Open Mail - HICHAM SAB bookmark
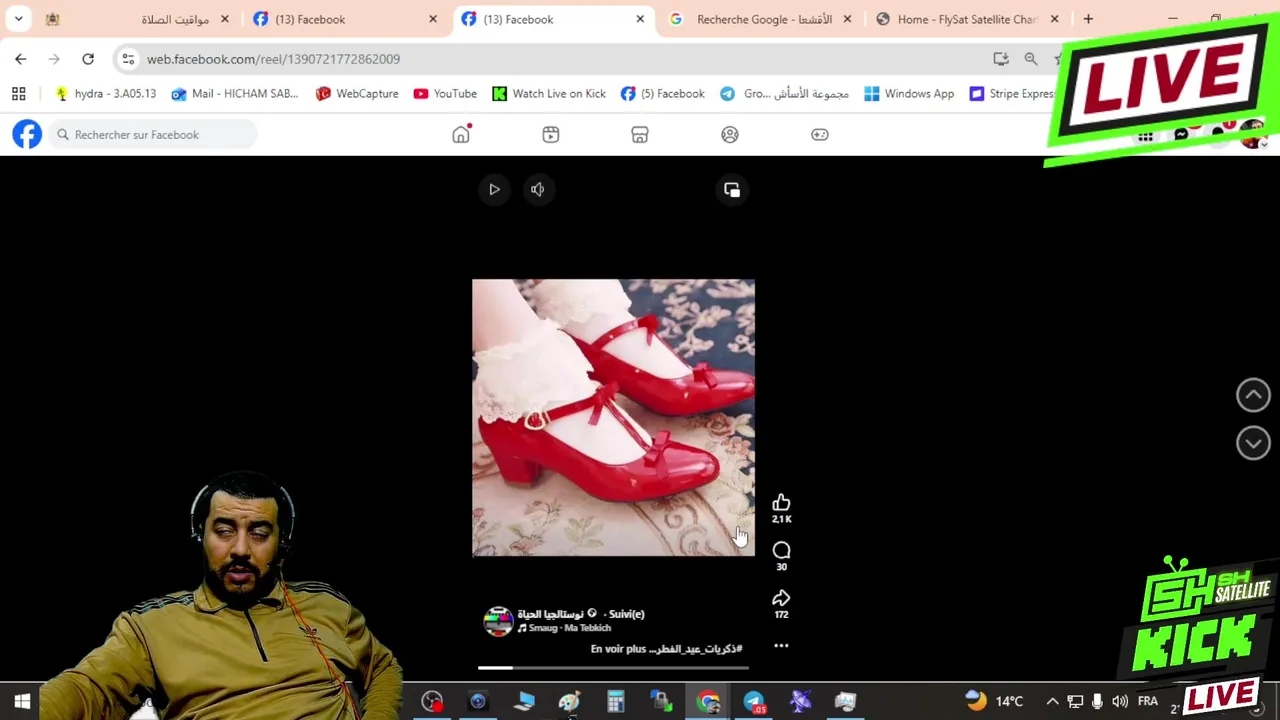This screenshot has height=720, width=1280. [x=235, y=94]
